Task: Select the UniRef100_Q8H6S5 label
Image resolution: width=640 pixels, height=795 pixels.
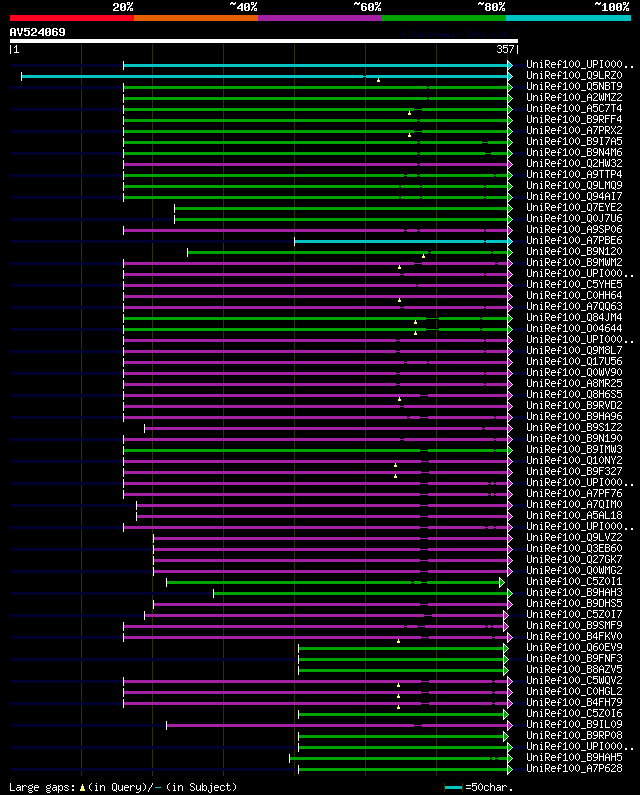Action: (x=574, y=394)
